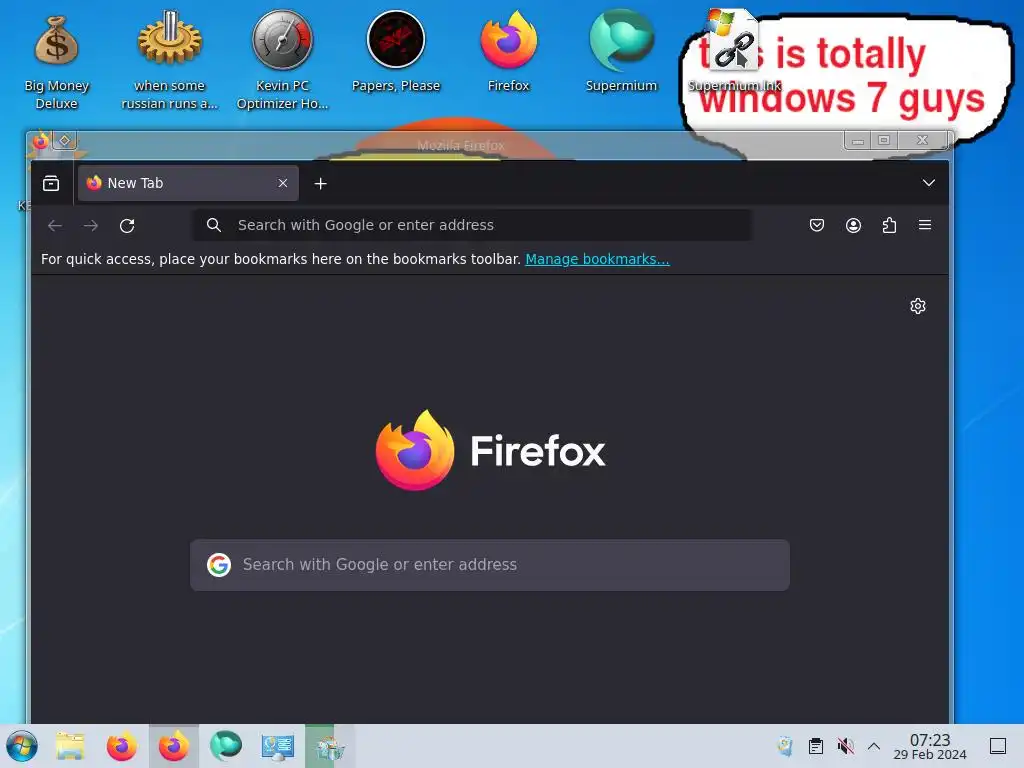Select the 'when some russian runs a...' gear icon
Viewport: 1024px width, 768px height.
tap(169, 60)
